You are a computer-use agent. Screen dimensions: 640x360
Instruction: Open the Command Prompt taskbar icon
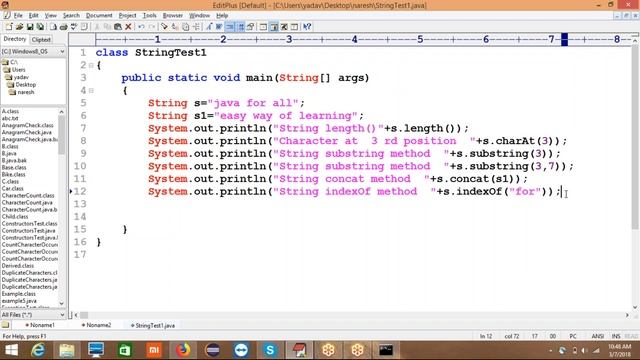point(386,350)
